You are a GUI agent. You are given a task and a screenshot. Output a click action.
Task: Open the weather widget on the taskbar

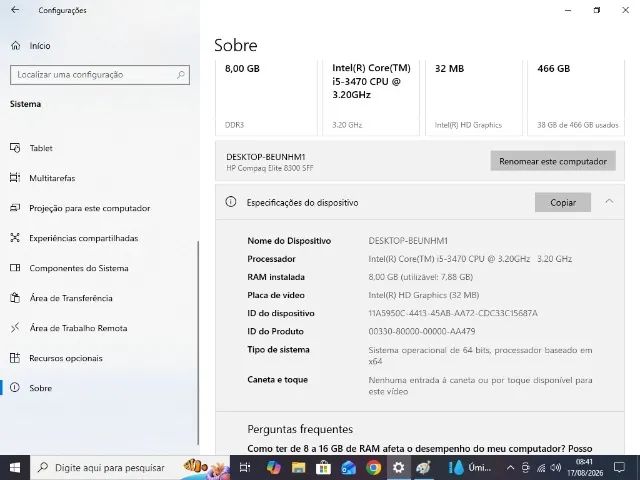tap(469, 468)
